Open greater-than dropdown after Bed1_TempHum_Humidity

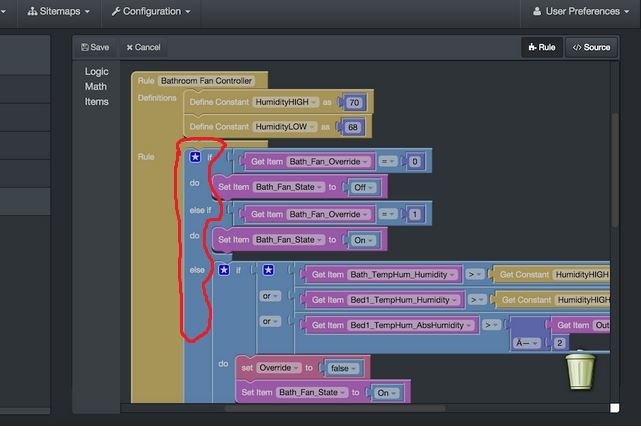pos(477,300)
